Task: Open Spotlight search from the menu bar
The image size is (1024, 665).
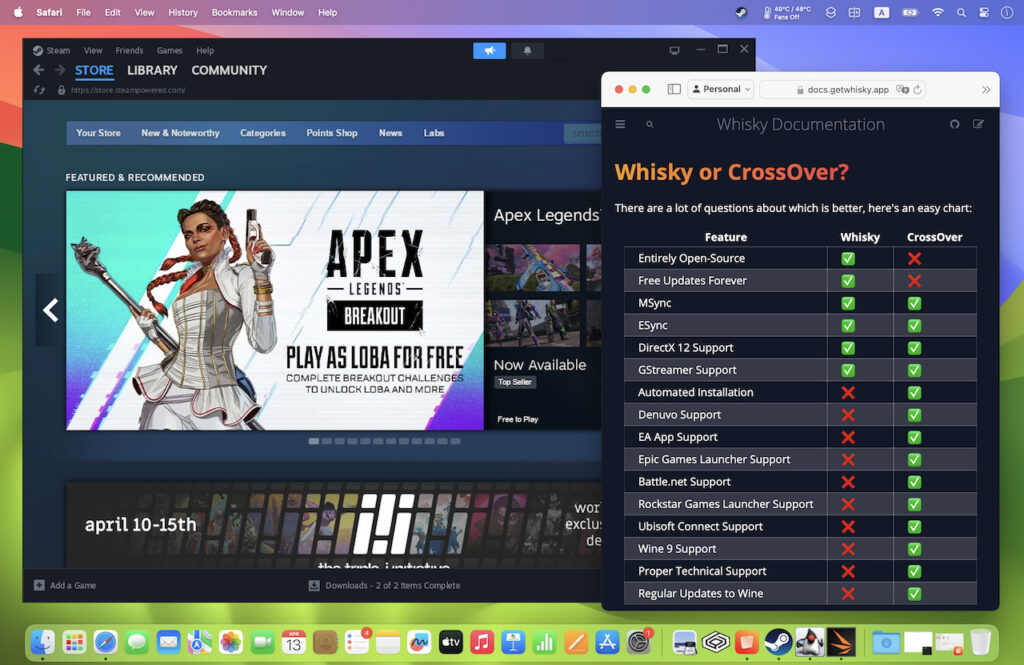Action: click(x=961, y=12)
